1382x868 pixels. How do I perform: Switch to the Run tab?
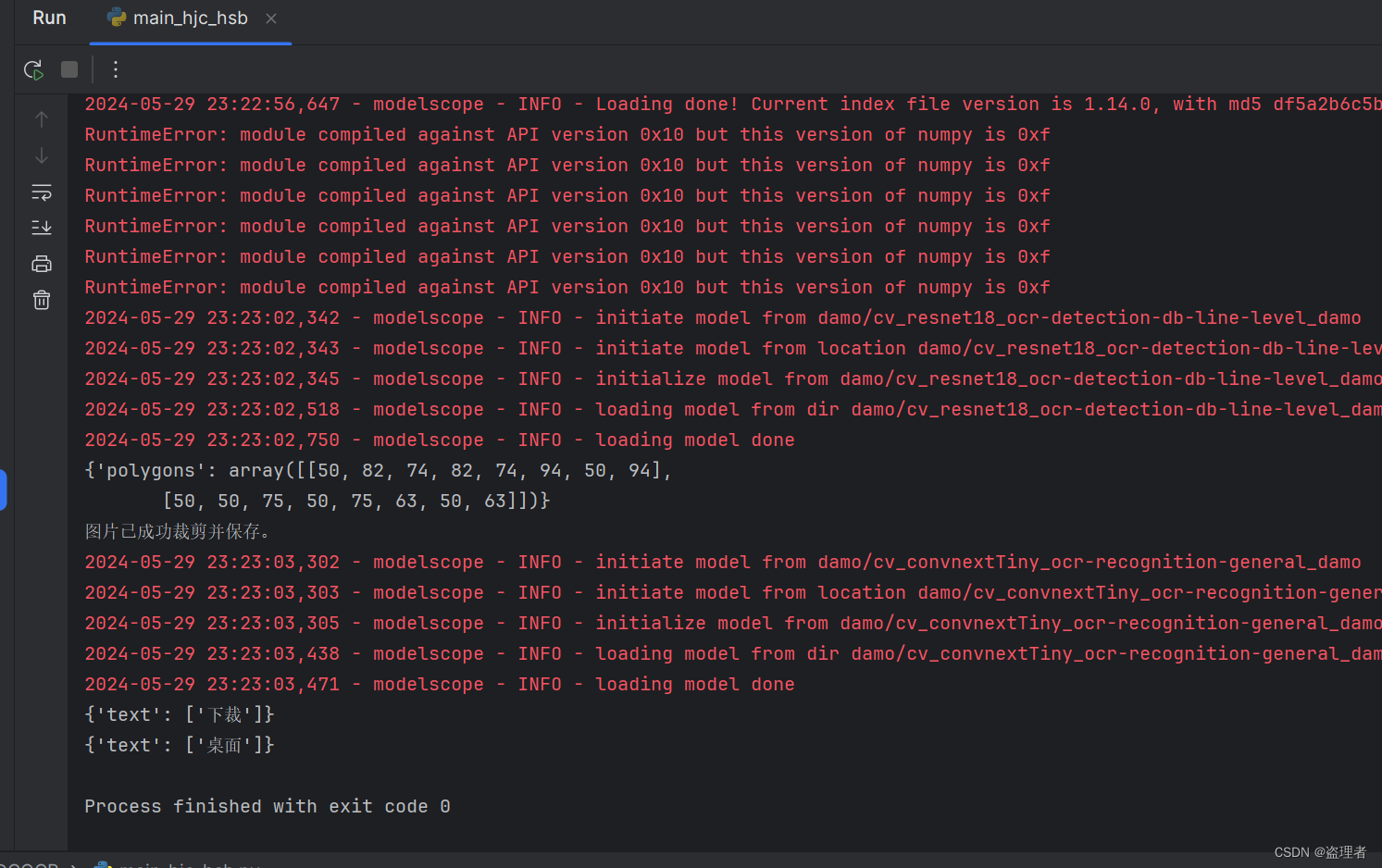point(48,17)
